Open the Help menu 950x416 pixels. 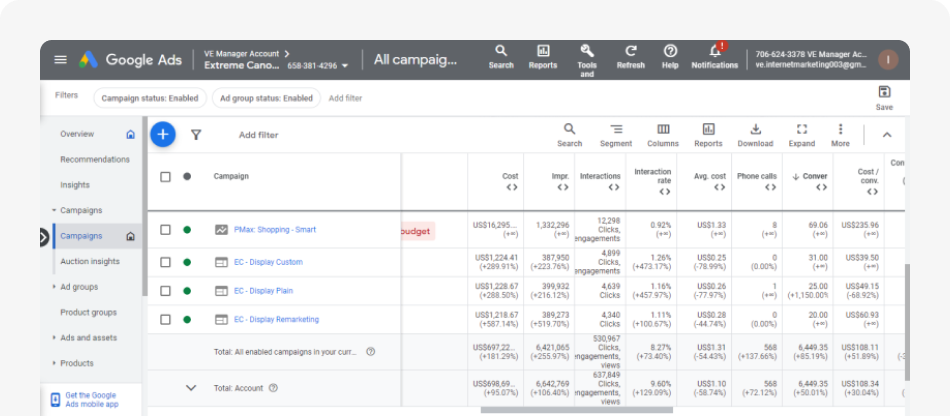(x=670, y=57)
